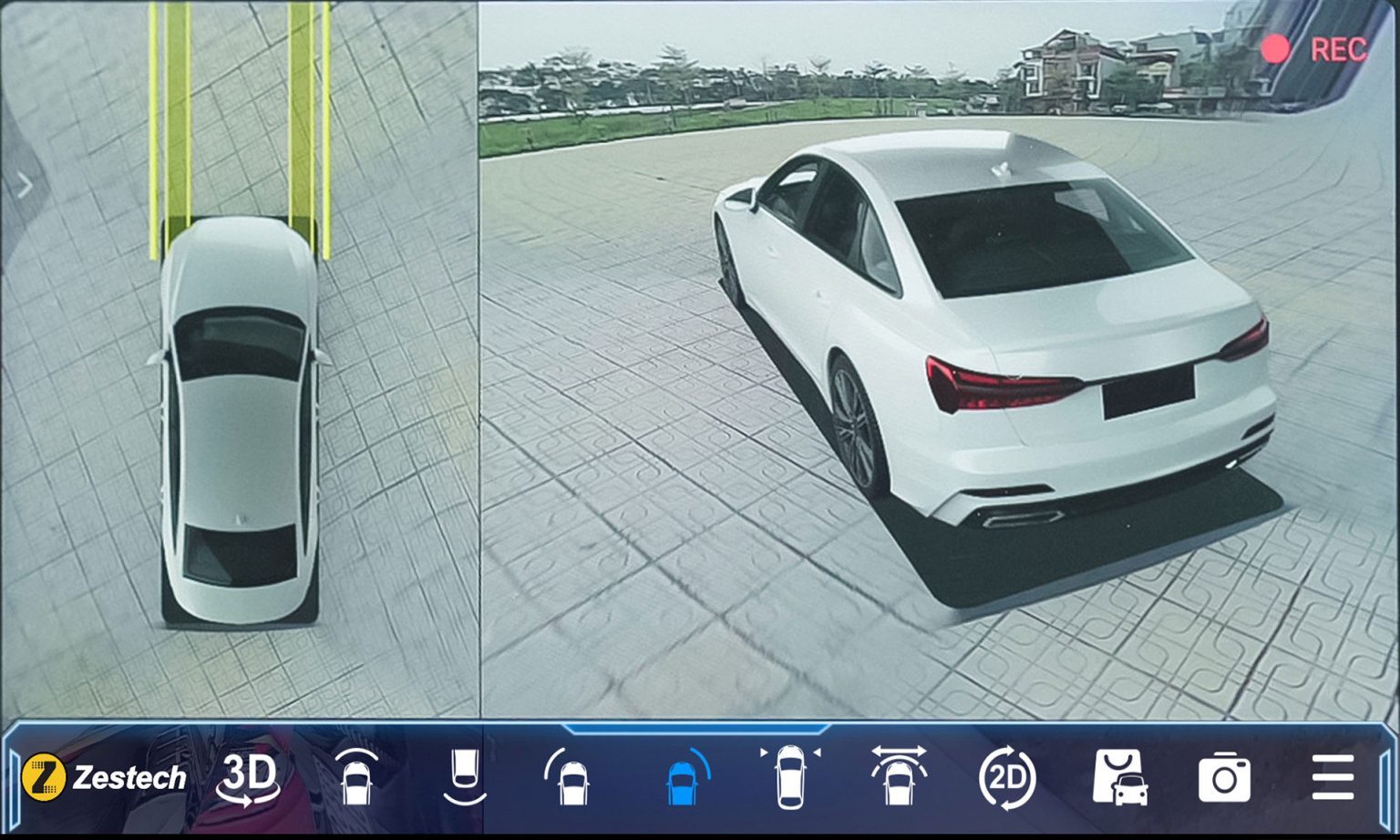Expand the left side panel arrow

pos(25,187)
